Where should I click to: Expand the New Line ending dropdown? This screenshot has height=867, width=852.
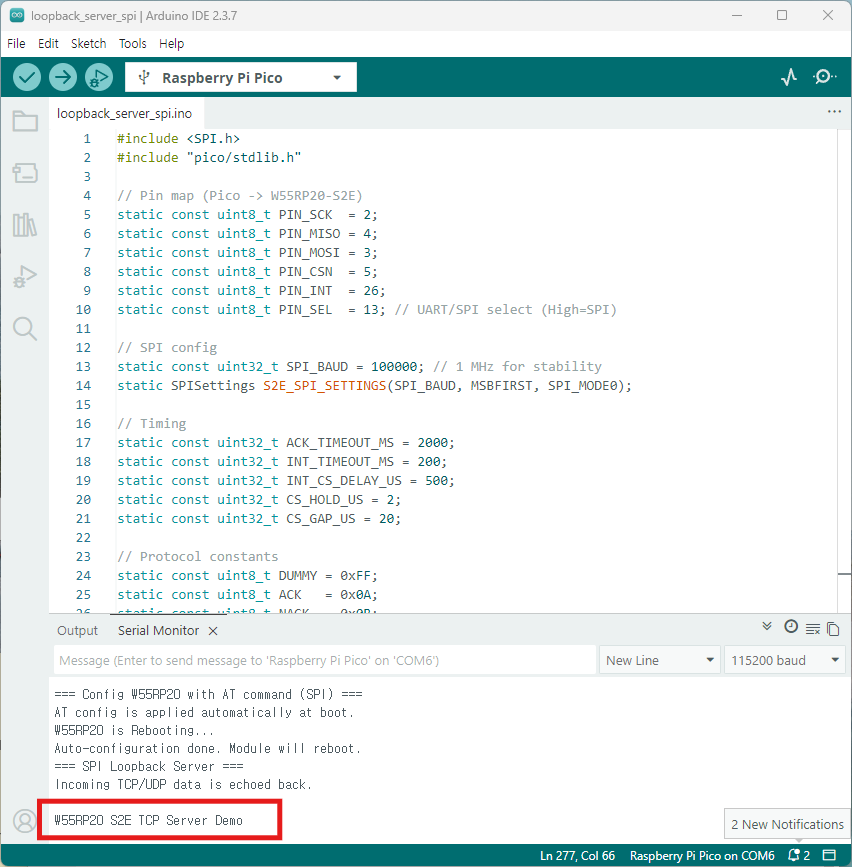click(661, 660)
